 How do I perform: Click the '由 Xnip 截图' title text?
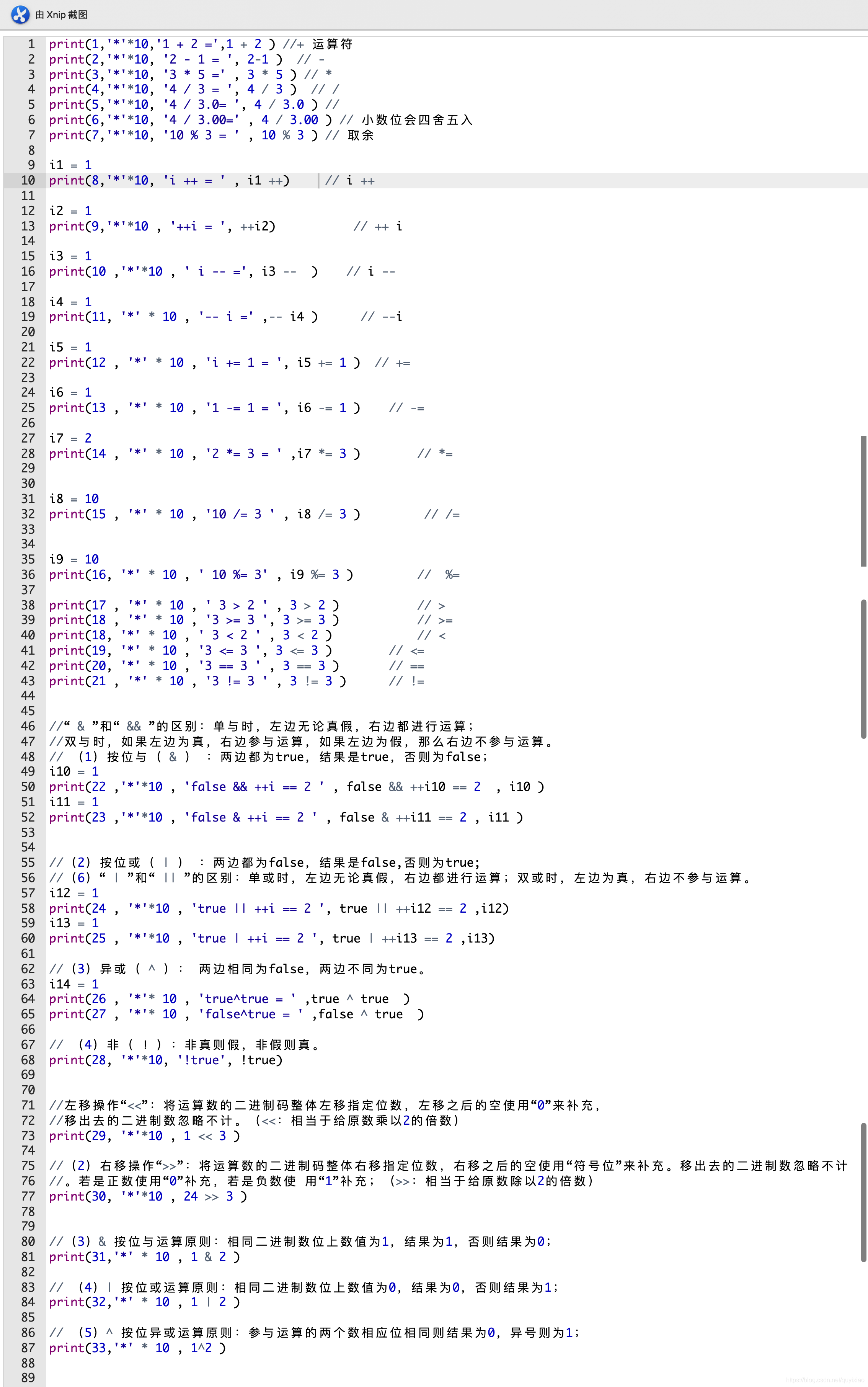[x=61, y=14]
